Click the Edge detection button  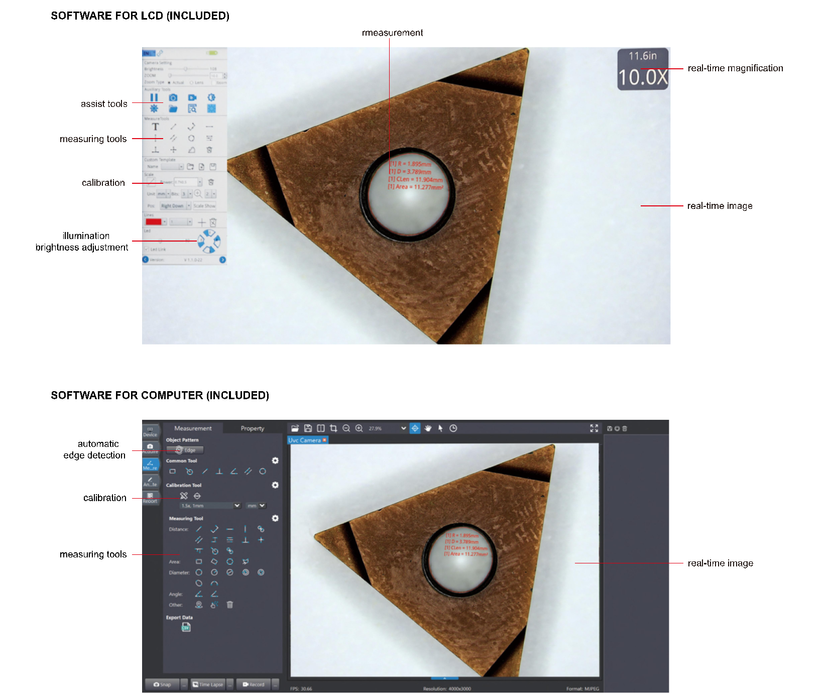pyautogui.click(x=184, y=451)
